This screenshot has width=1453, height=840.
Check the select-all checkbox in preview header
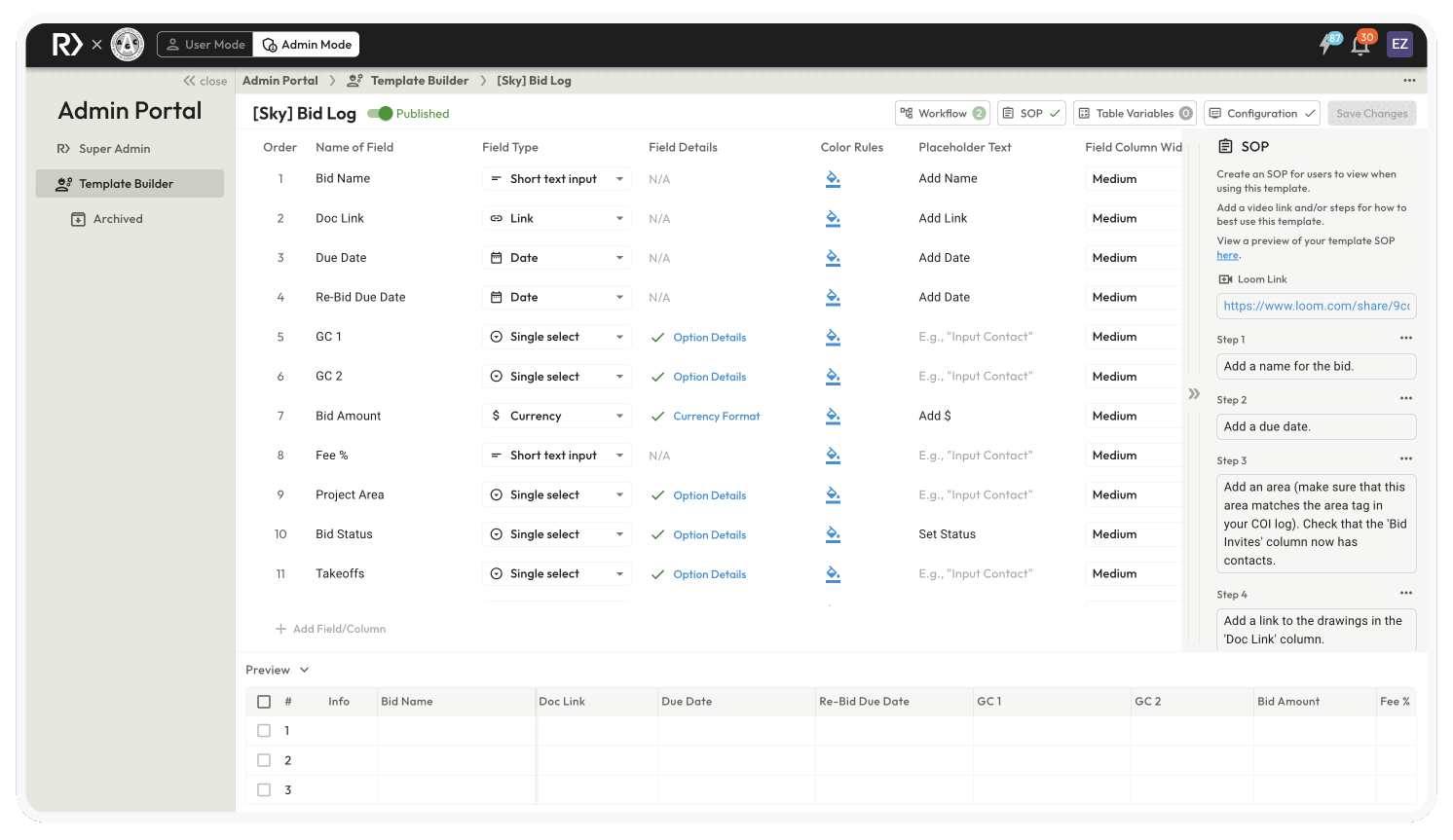[x=264, y=702]
